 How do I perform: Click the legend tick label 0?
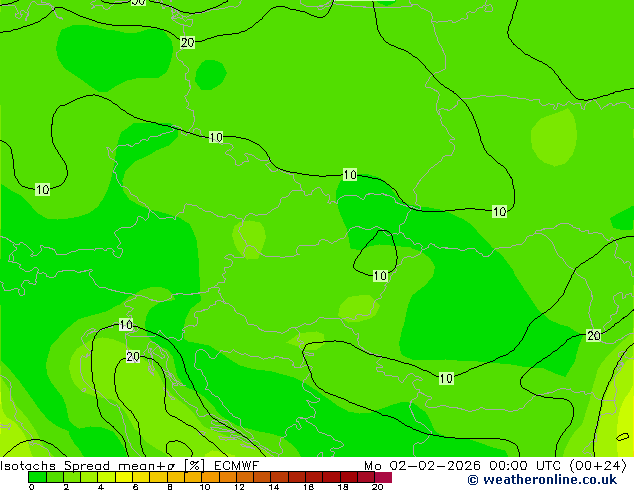pyautogui.click(x=32, y=487)
